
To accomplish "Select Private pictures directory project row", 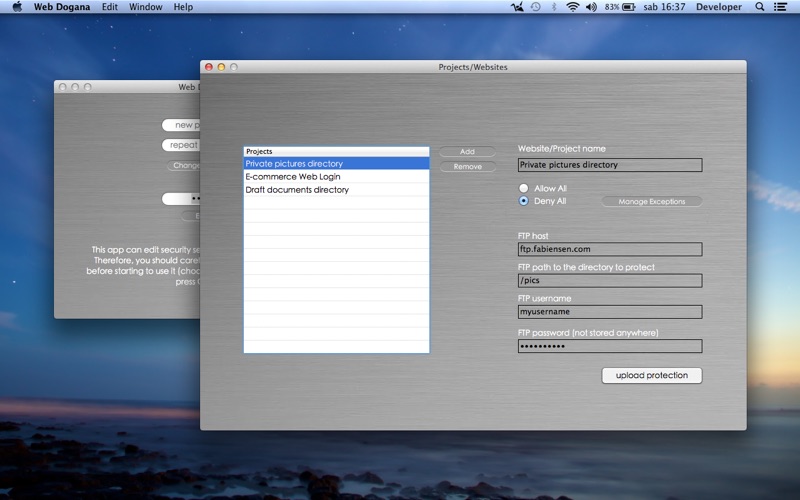I will tap(336, 163).
